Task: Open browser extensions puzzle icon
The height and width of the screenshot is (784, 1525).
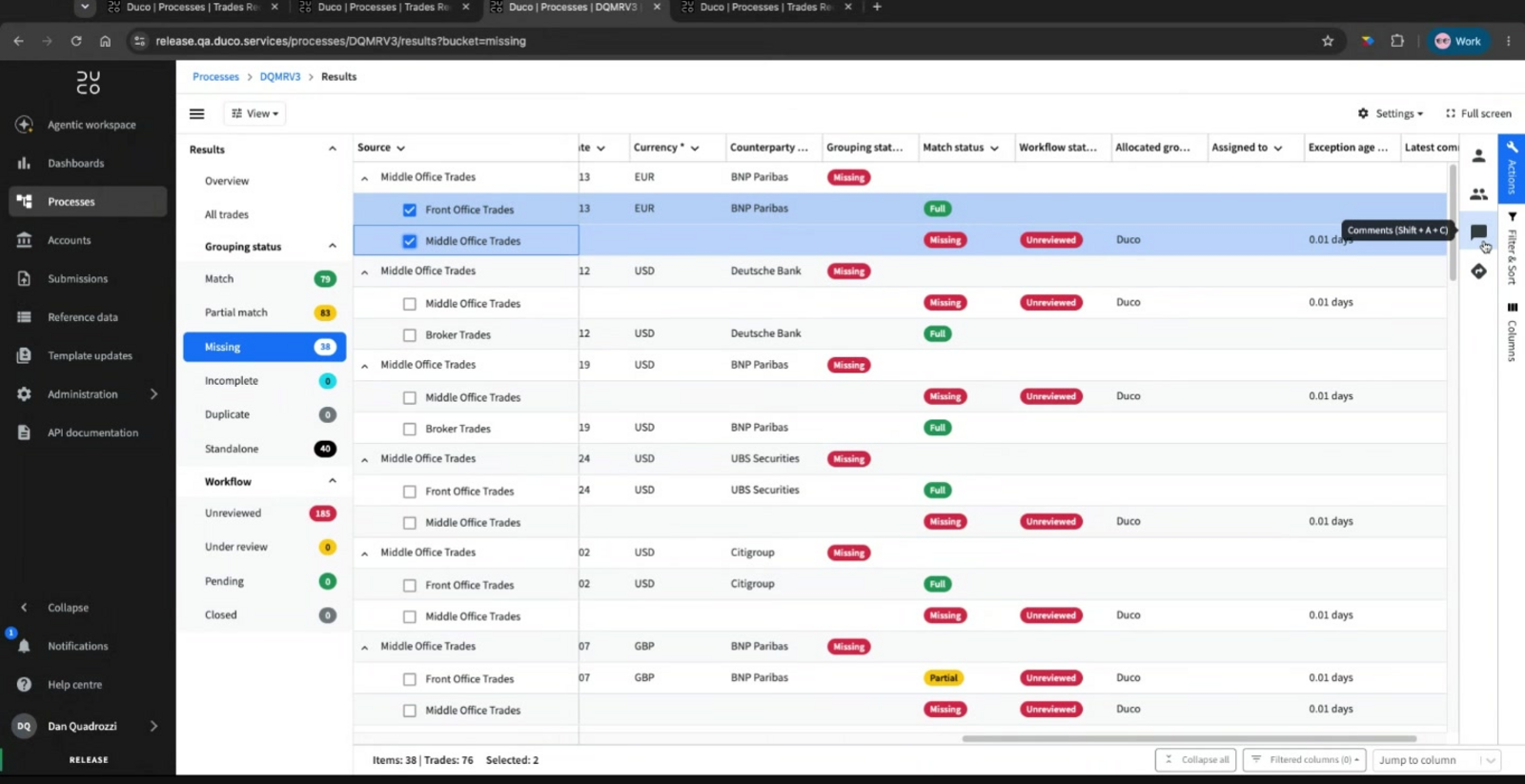Action: pos(1397,41)
